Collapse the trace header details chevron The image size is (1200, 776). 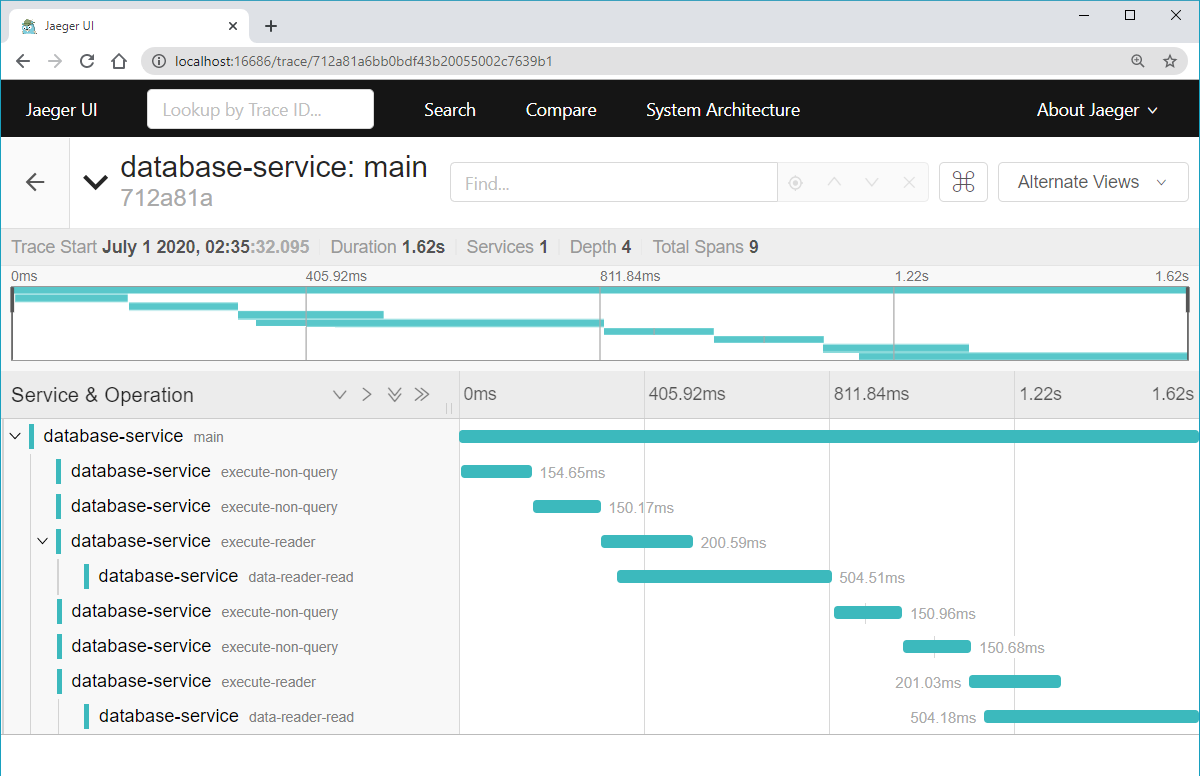(95, 182)
